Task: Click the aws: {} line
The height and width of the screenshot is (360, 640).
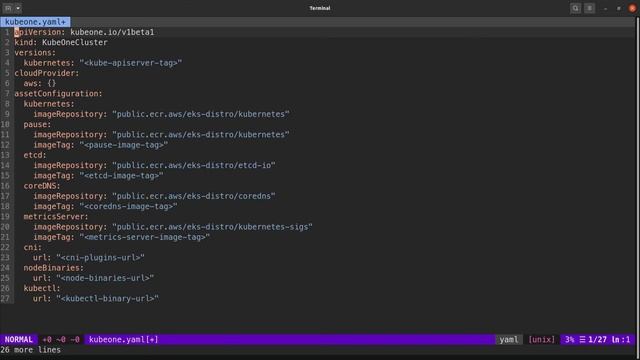Action: (40, 83)
